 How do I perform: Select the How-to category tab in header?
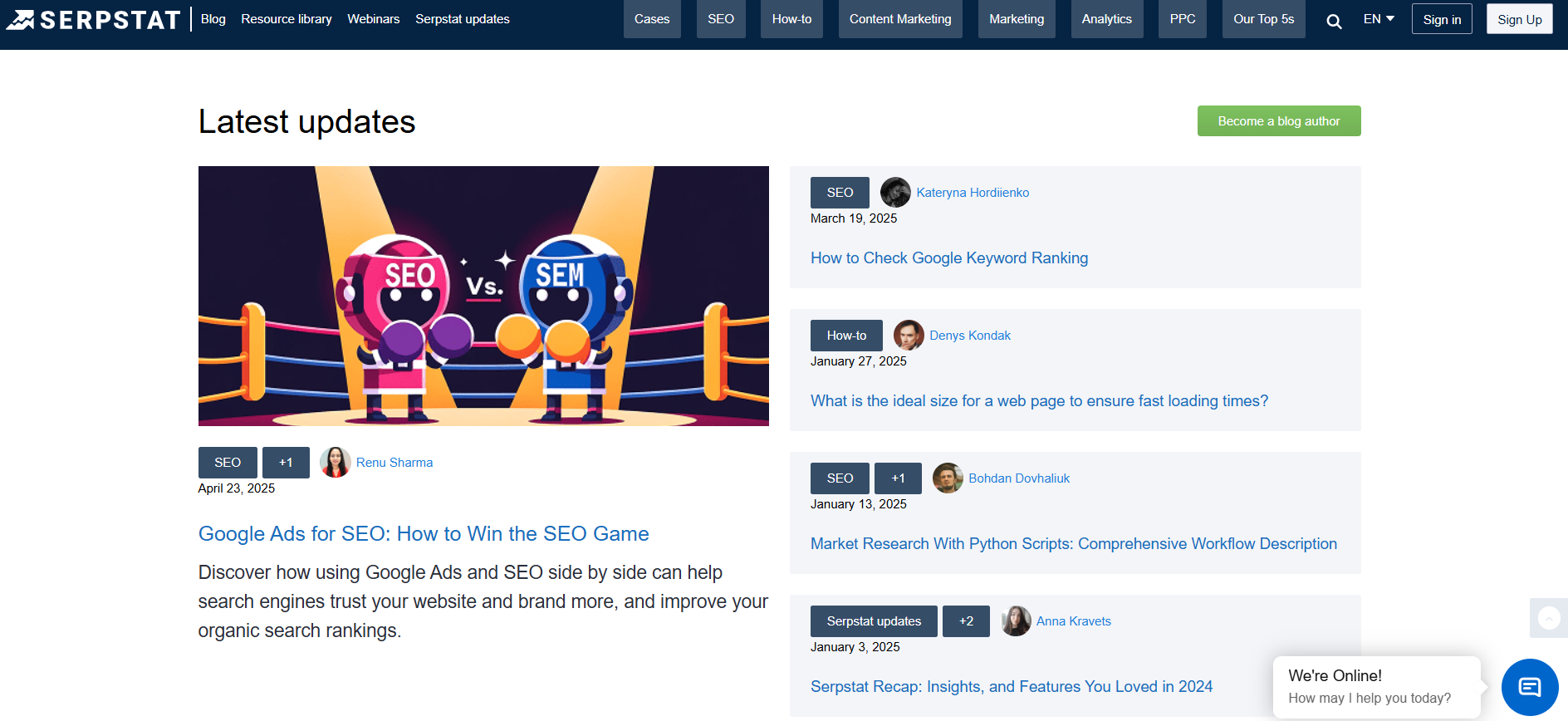[792, 19]
